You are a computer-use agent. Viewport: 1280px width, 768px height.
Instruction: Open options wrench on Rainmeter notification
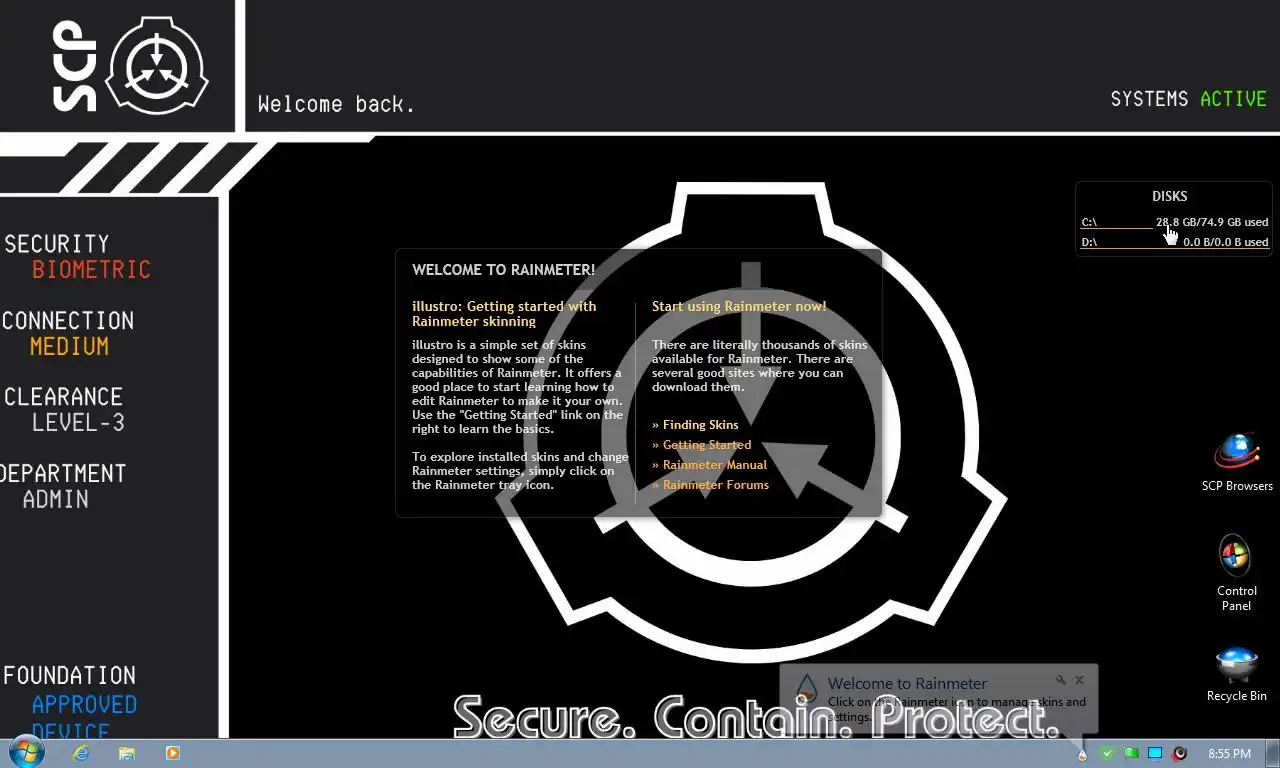tap(1061, 680)
